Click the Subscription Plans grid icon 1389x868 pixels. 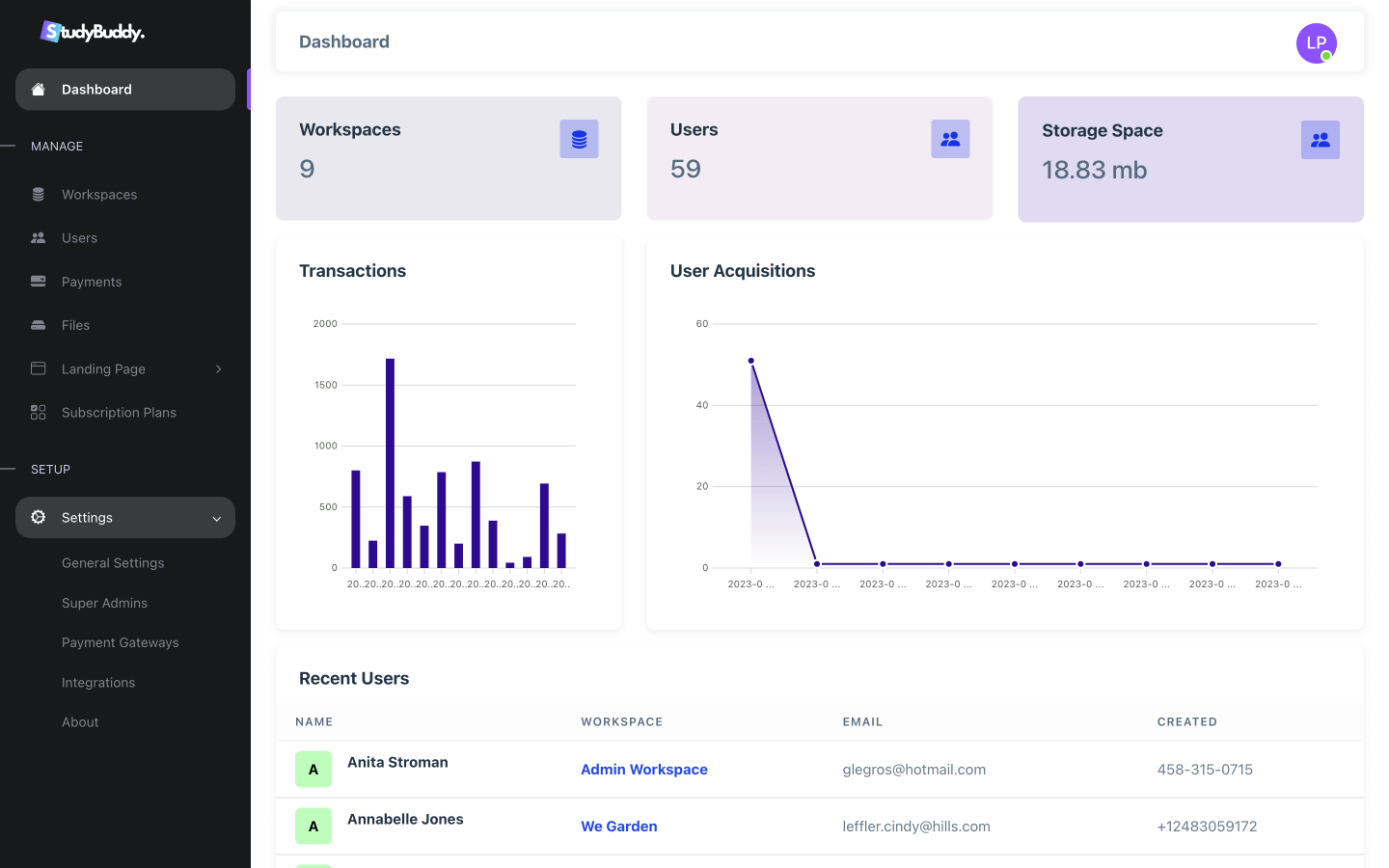click(x=39, y=413)
